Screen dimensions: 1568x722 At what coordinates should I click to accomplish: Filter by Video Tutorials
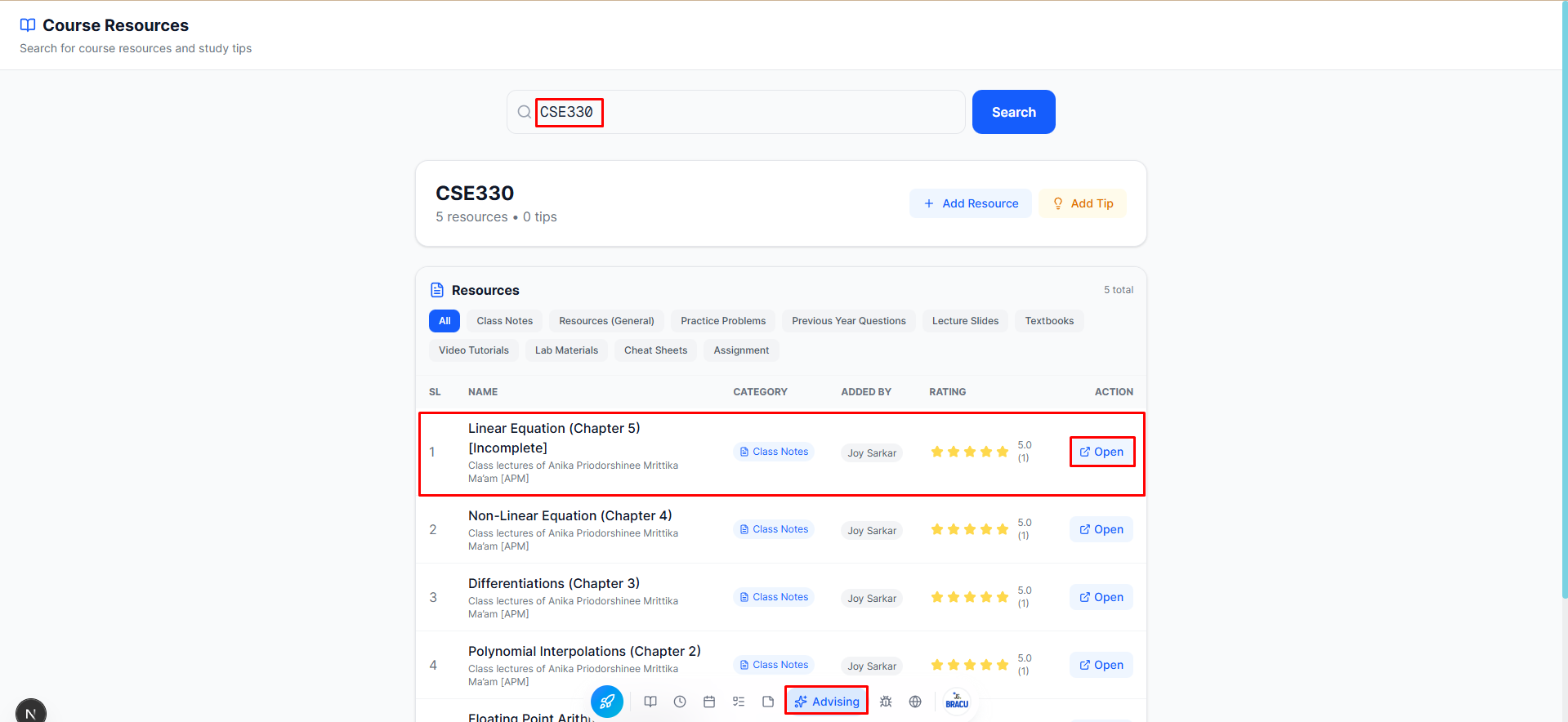(474, 350)
